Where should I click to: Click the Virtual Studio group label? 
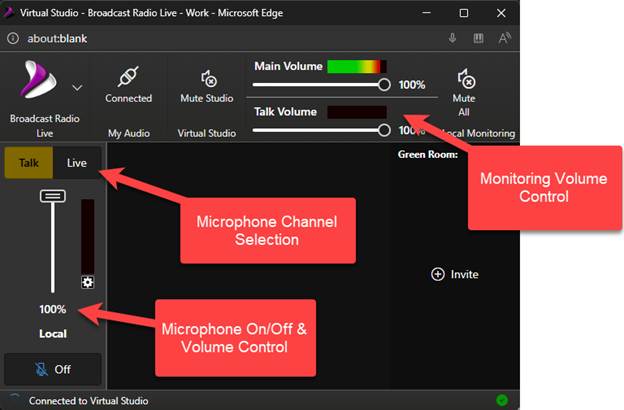(207, 133)
